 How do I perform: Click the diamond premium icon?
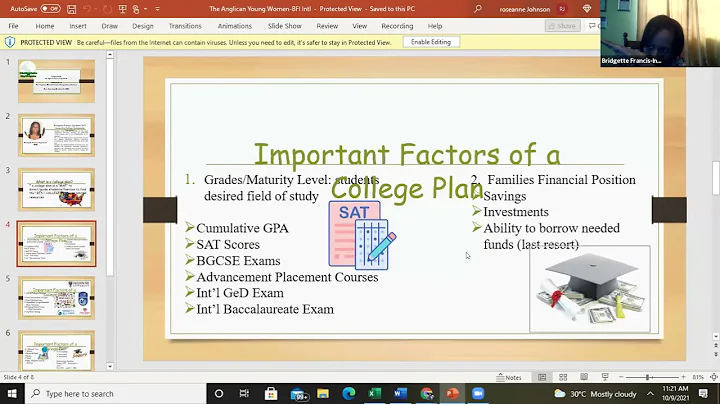pos(586,9)
